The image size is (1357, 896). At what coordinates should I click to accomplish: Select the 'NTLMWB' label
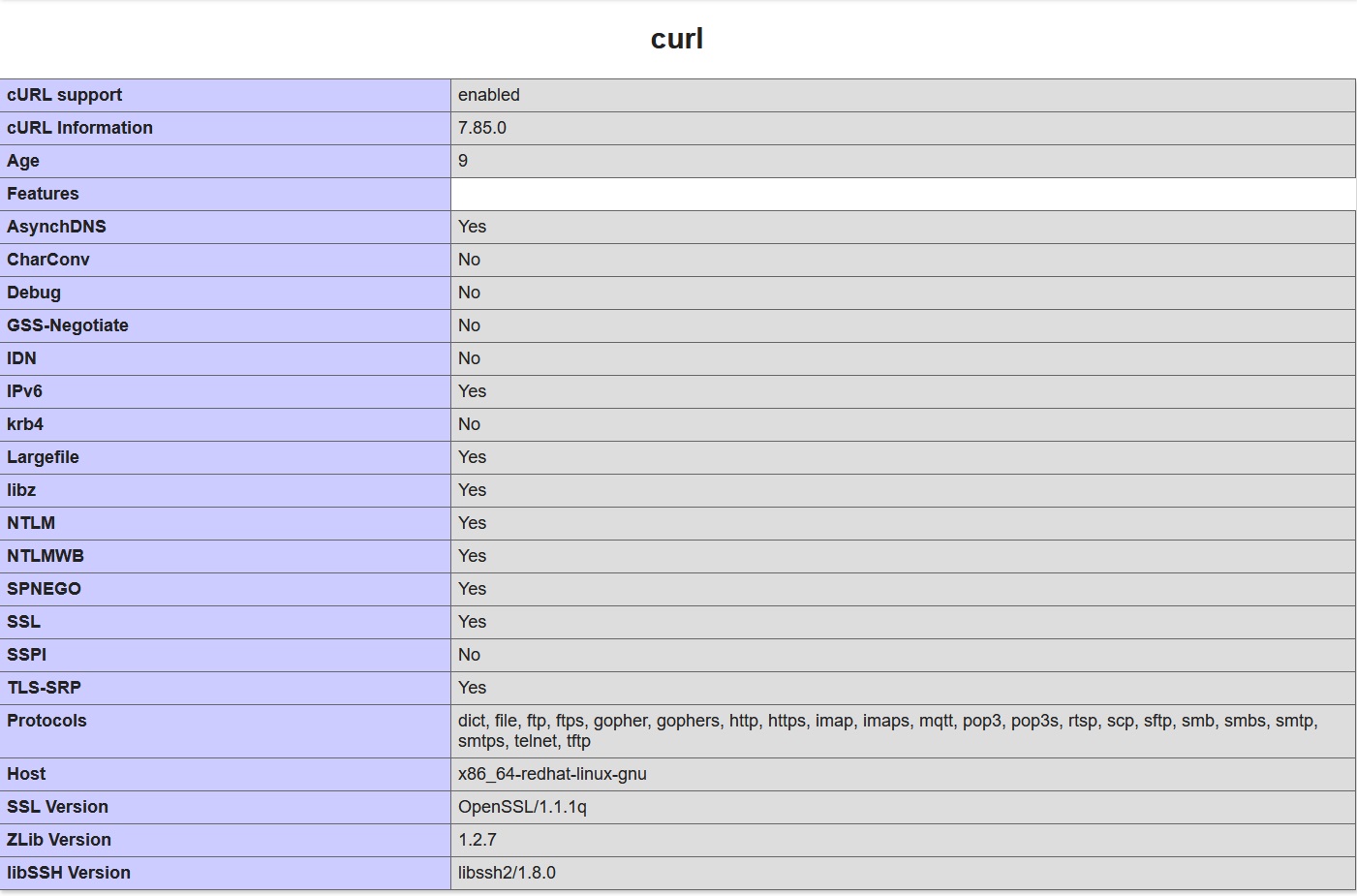click(46, 556)
